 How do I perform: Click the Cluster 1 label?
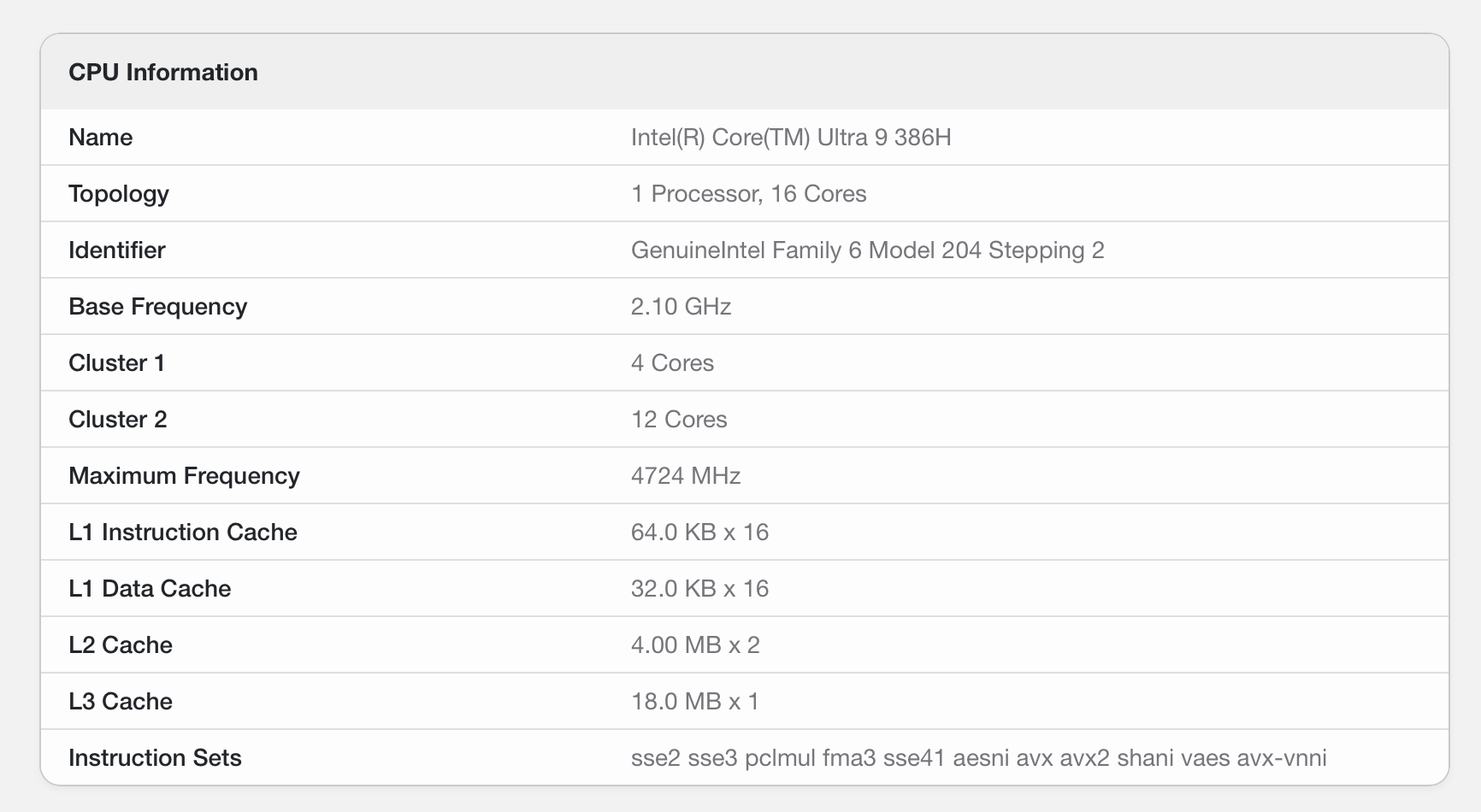pos(116,363)
